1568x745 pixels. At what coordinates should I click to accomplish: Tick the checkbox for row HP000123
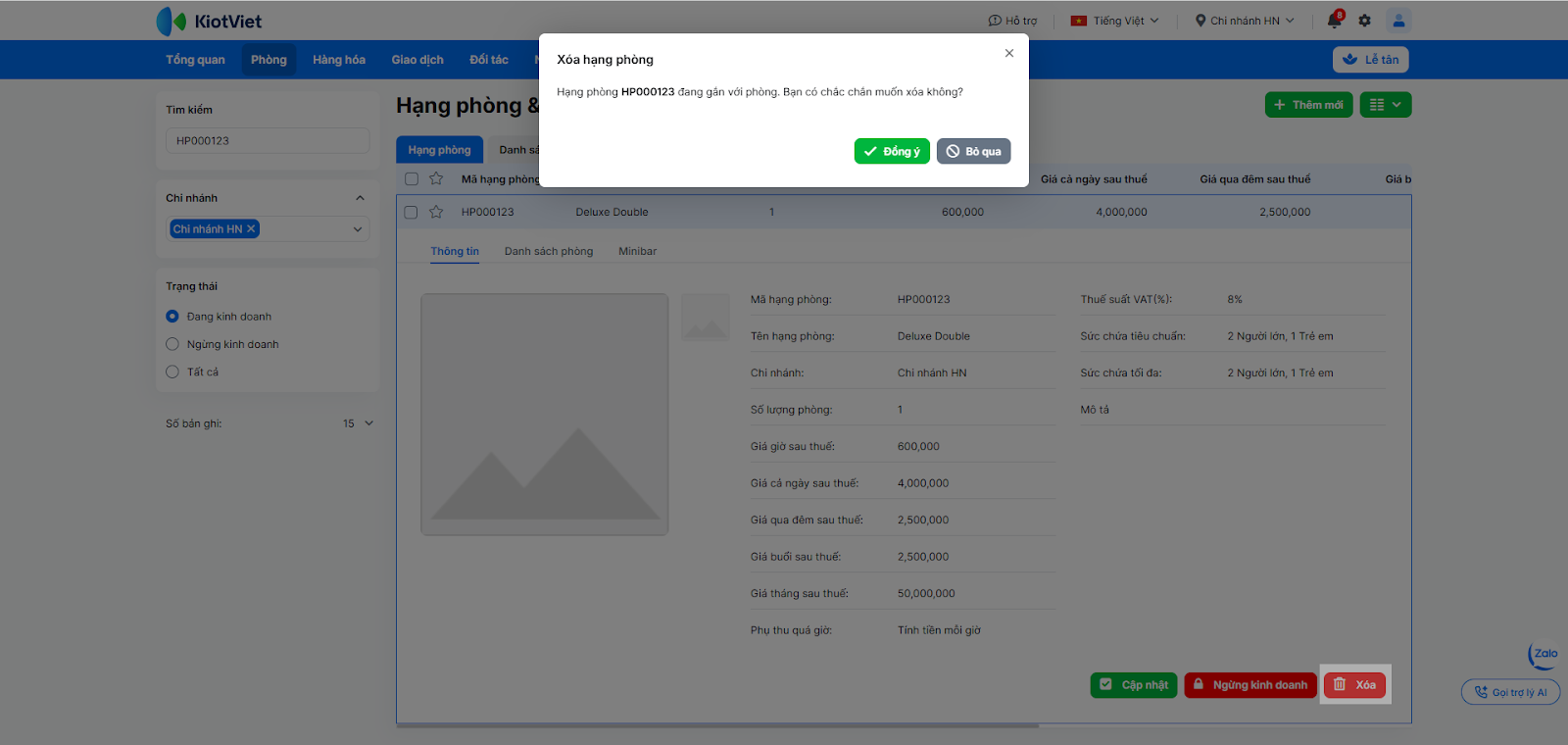[x=412, y=212]
